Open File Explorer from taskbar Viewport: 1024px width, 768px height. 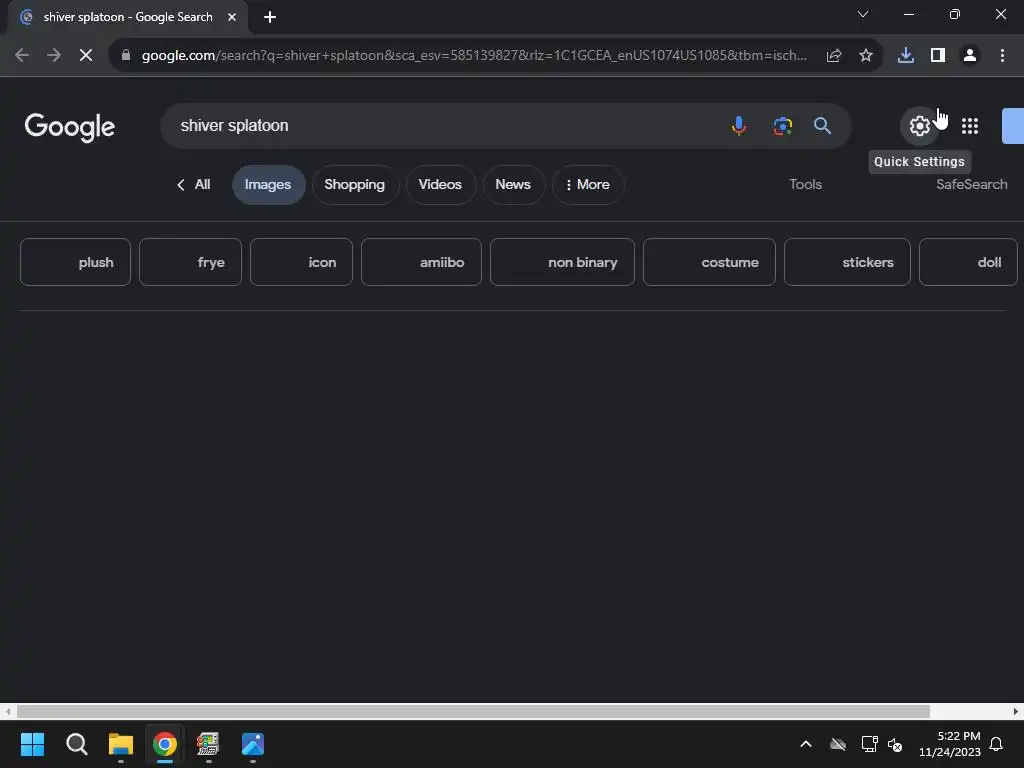(x=121, y=744)
